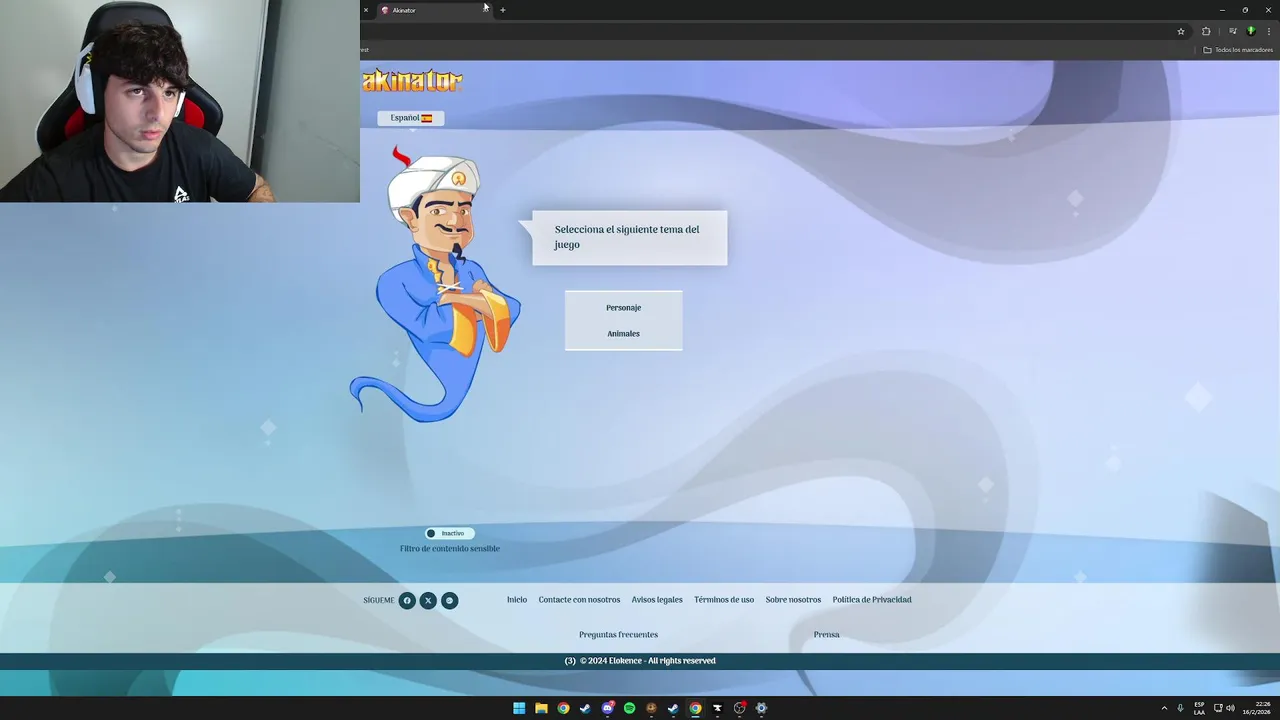Open the Español language selector
The width and height of the screenshot is (1280, 720).
pyautogui.click(x=411, y=118)
